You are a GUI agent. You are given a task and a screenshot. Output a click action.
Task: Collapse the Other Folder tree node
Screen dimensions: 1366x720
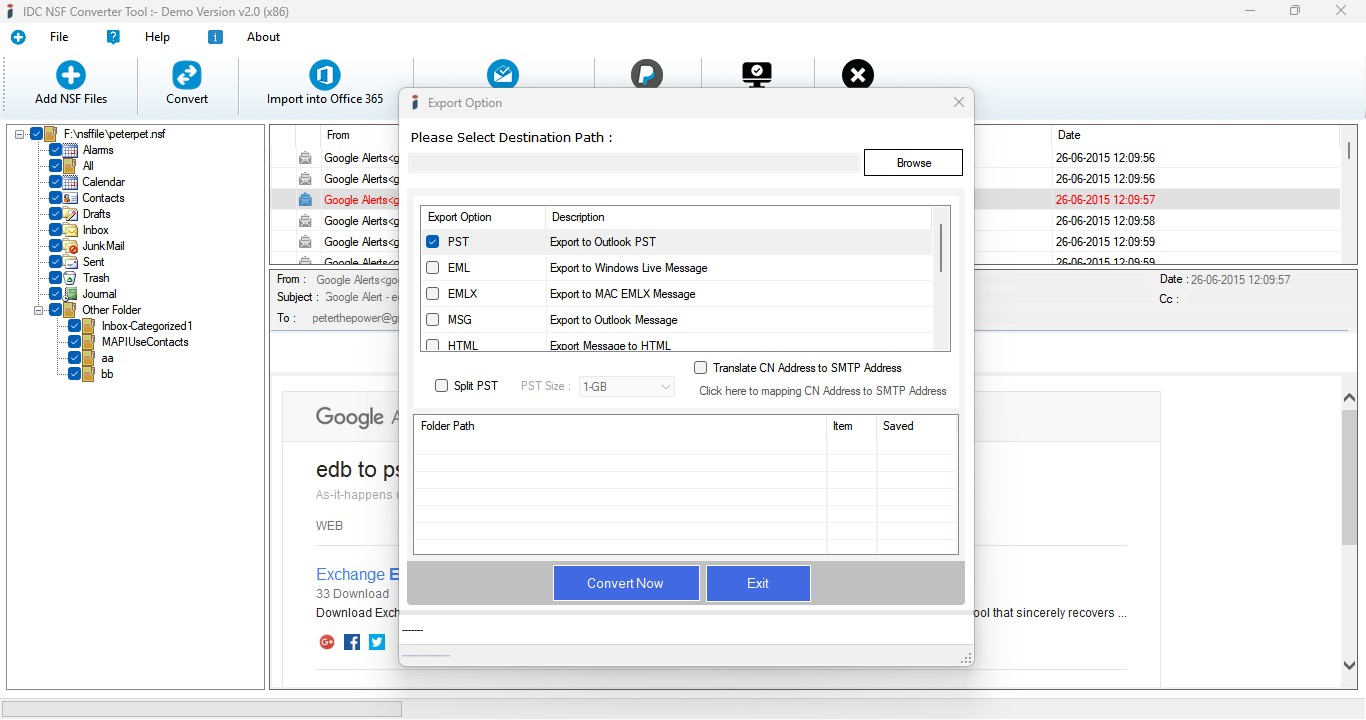point(40,310)
